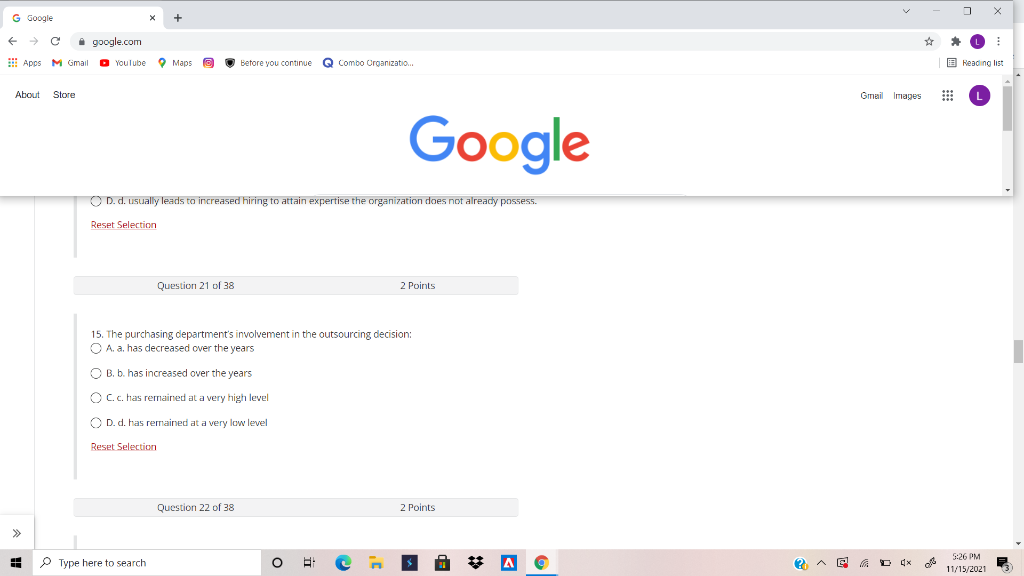The width and height of the screenshot is (1024, 576).
Task: Open Images from the Google homepage
Action: tap(906, 95)
